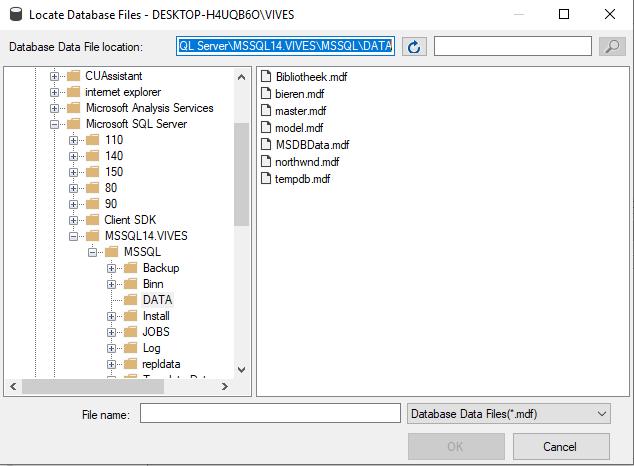Screen dimensions: 634x466
Task: Click the 110 folder icon
Action: (x=93, y=140)
